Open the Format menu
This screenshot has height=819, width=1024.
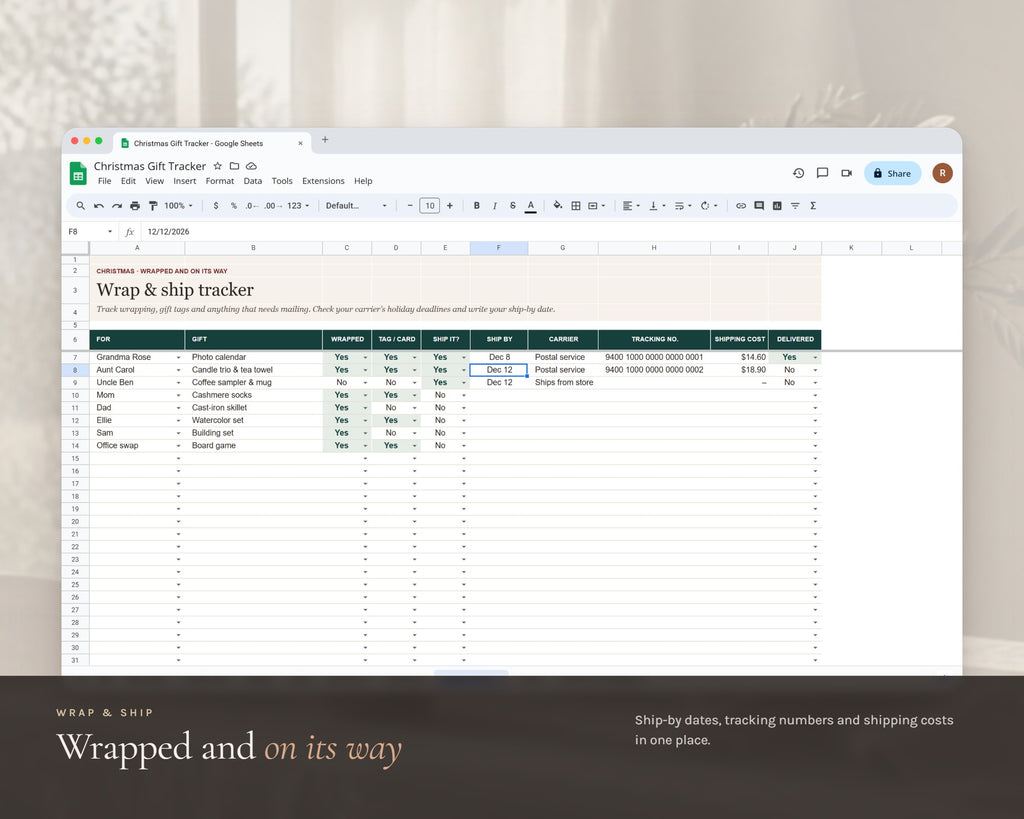(219, 181)
